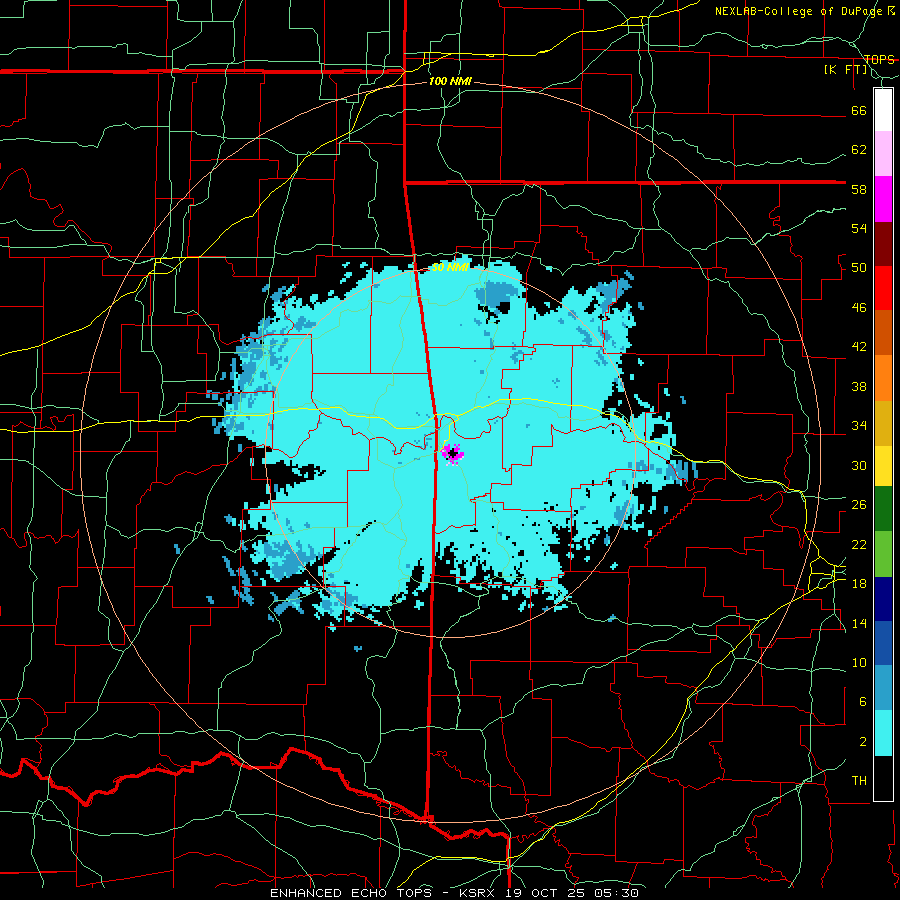Click the "42" legend value
The height and width of the screenshot is (900, 900).
(x=859, y=347)
